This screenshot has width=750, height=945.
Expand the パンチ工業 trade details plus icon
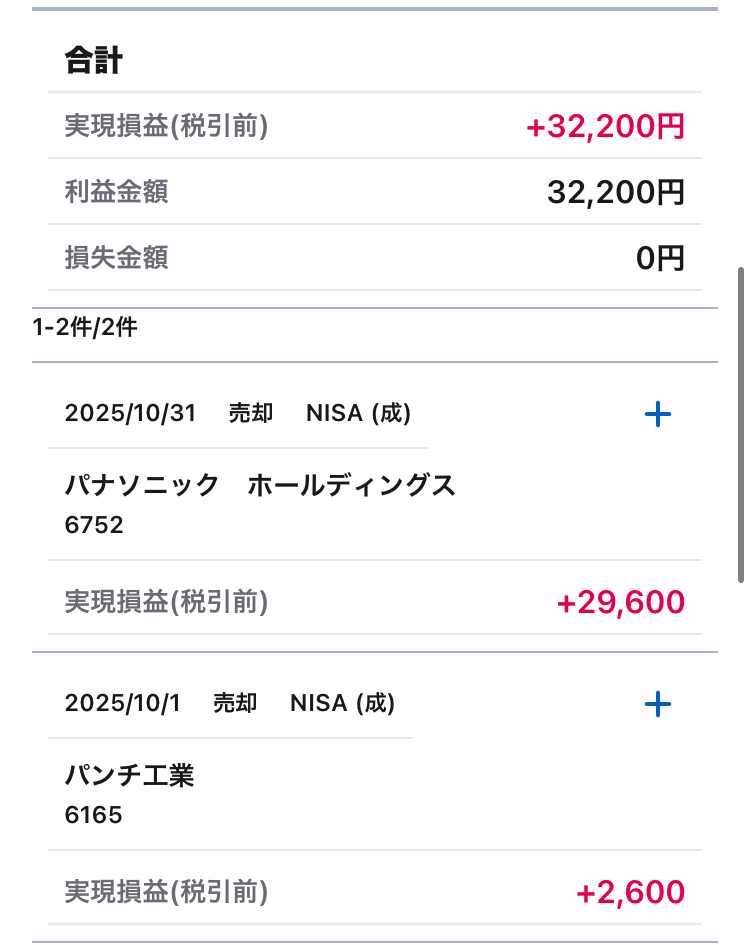pos(657,705)
